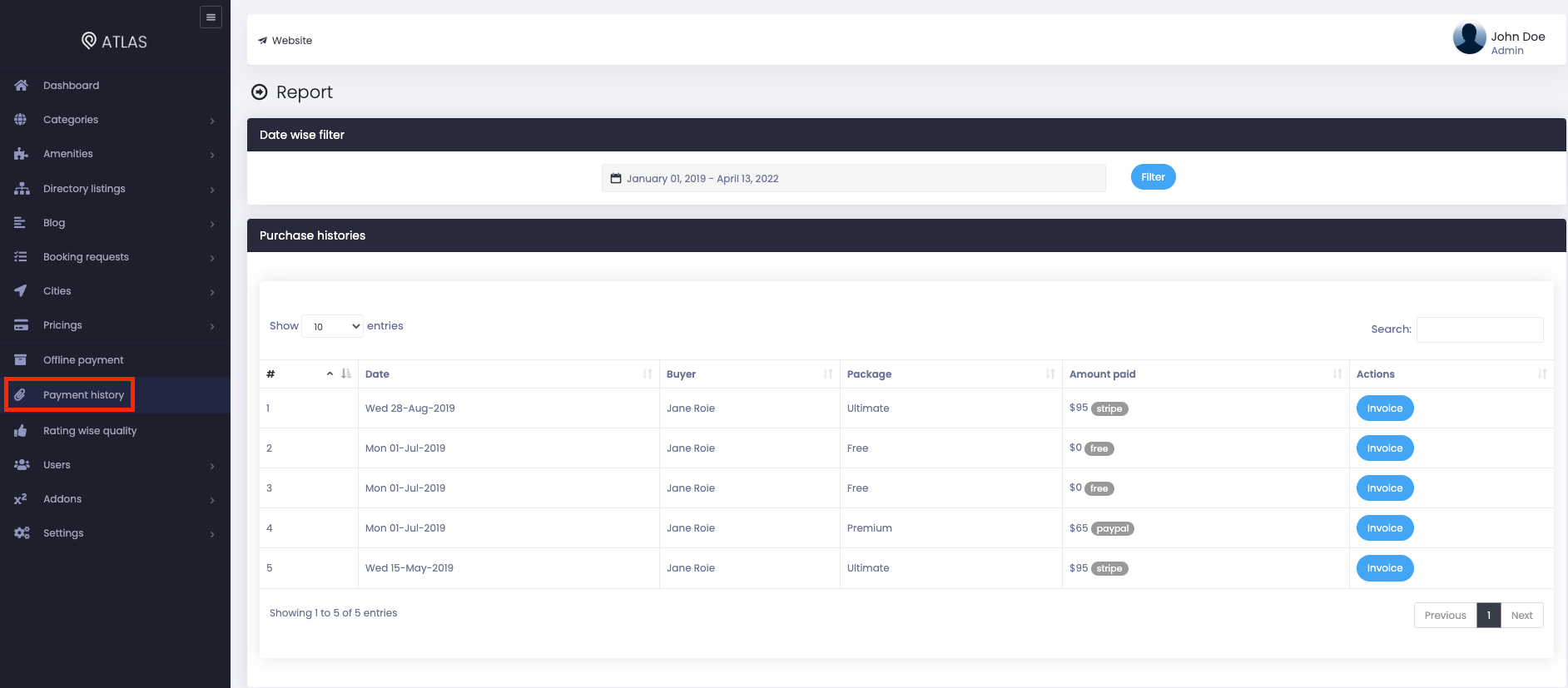1568x688 pixels.
Task: Expand the Cities submenu chevron
Action: [x=212, y=292]
